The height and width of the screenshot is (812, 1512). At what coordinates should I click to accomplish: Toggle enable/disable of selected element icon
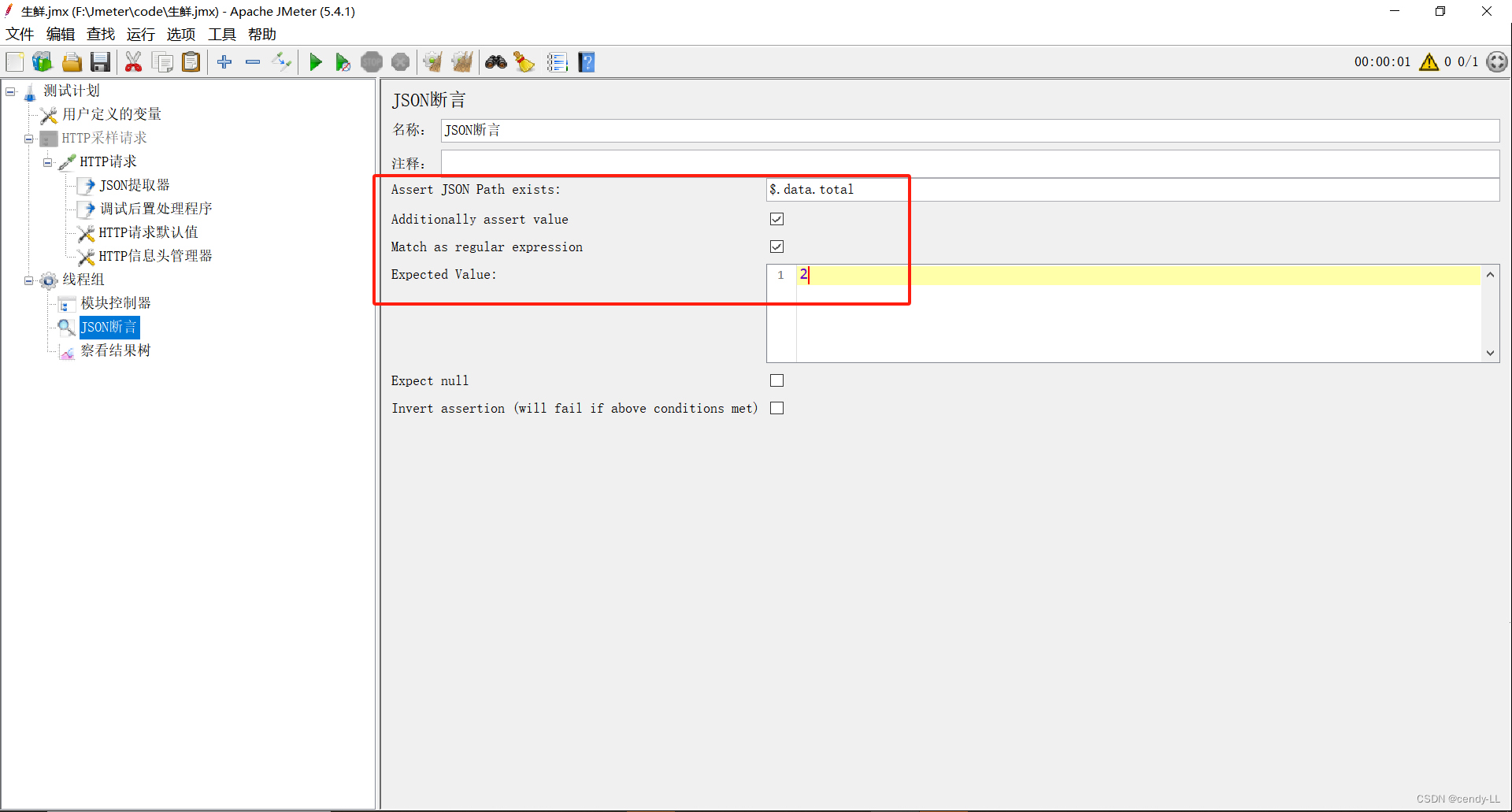[282, 62]
